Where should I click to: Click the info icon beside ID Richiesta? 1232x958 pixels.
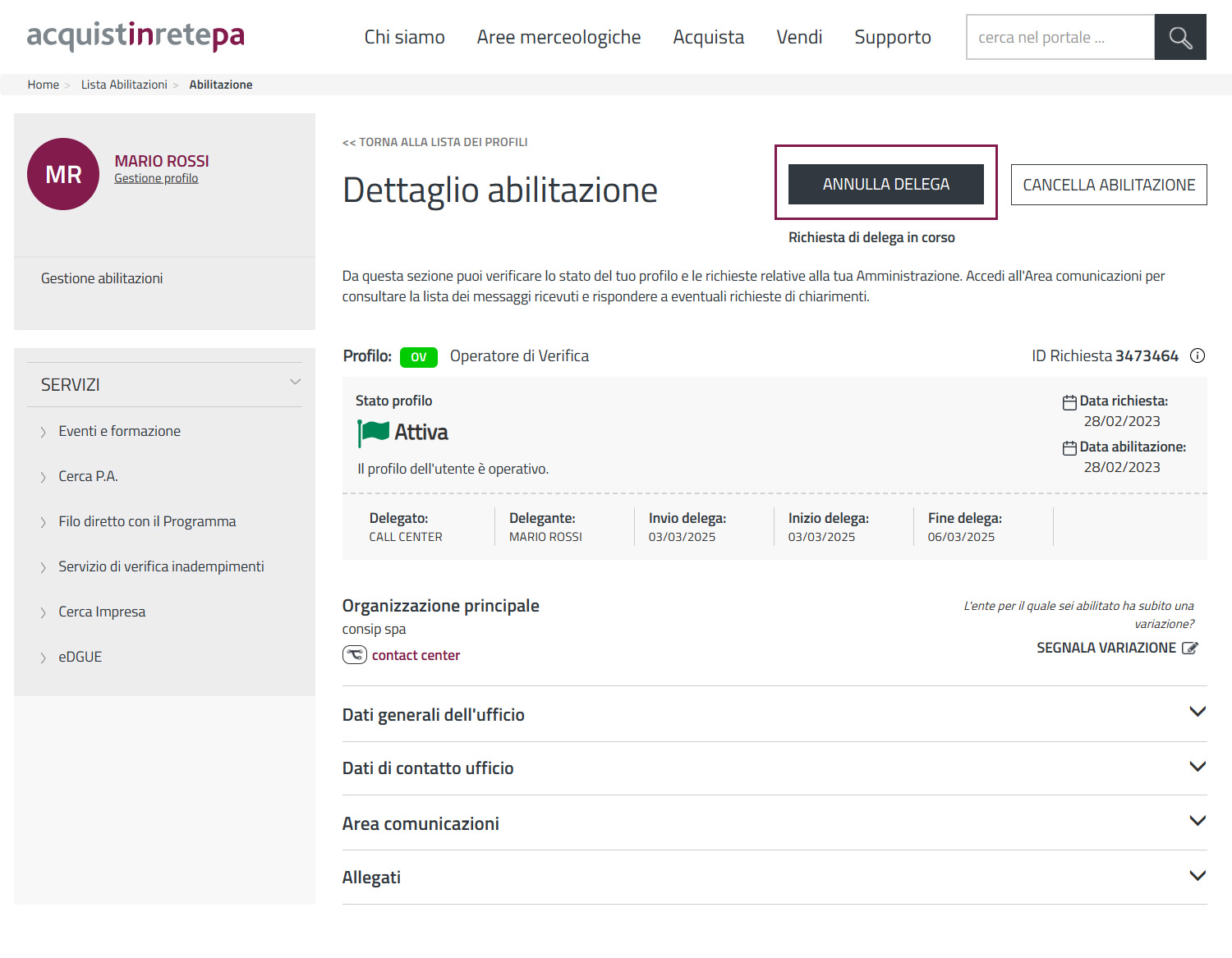(x=1198, y=355)
